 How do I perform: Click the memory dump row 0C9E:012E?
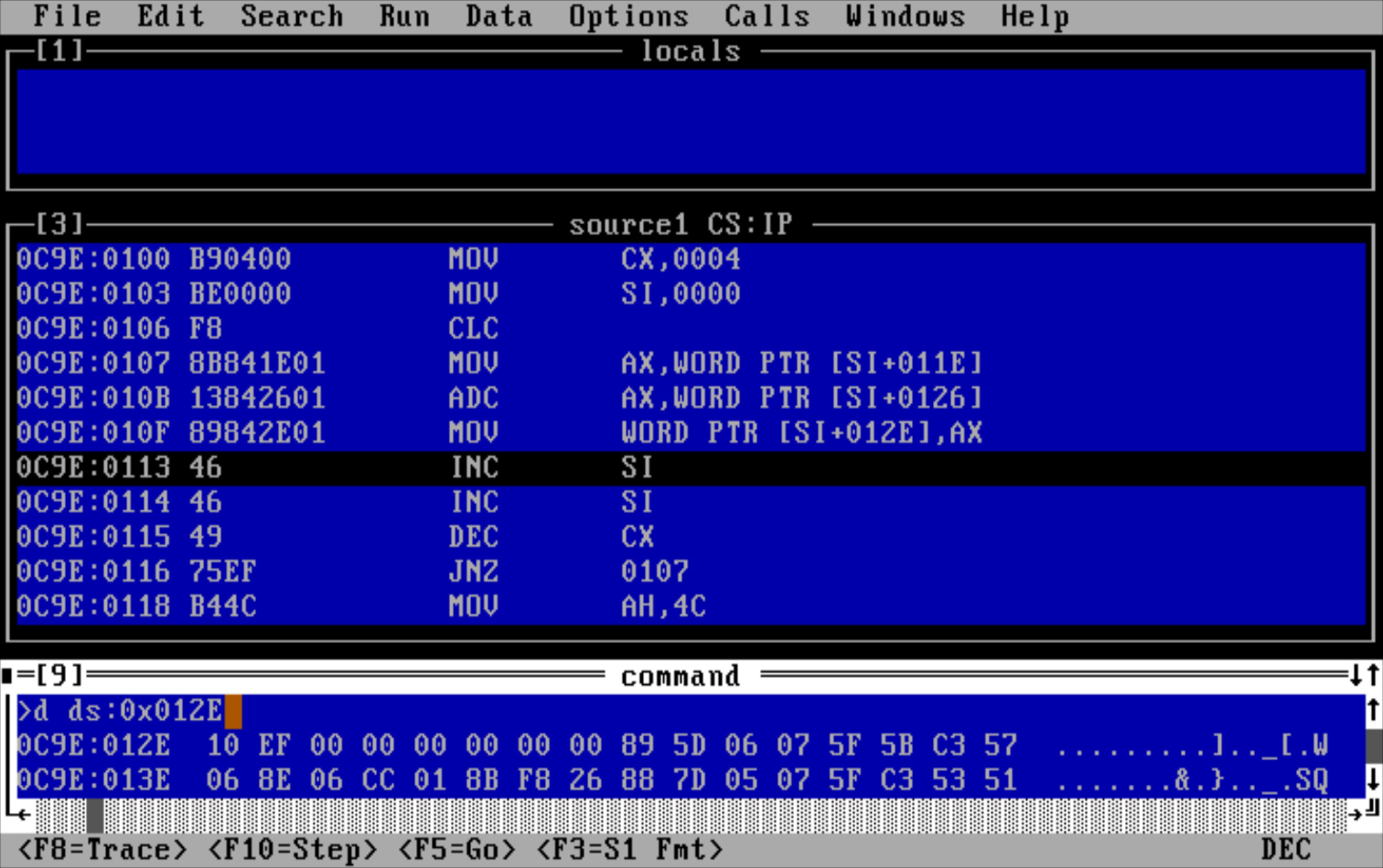[x=691, y=745]
